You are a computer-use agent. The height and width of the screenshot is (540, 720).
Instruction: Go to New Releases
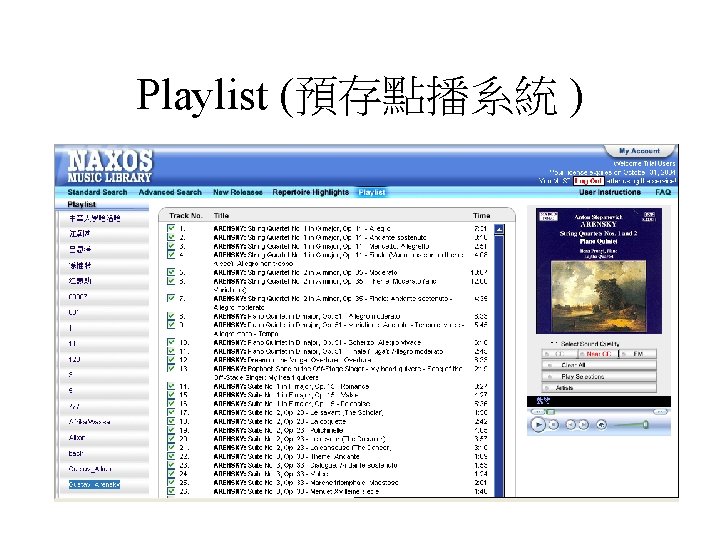(237, 192)
